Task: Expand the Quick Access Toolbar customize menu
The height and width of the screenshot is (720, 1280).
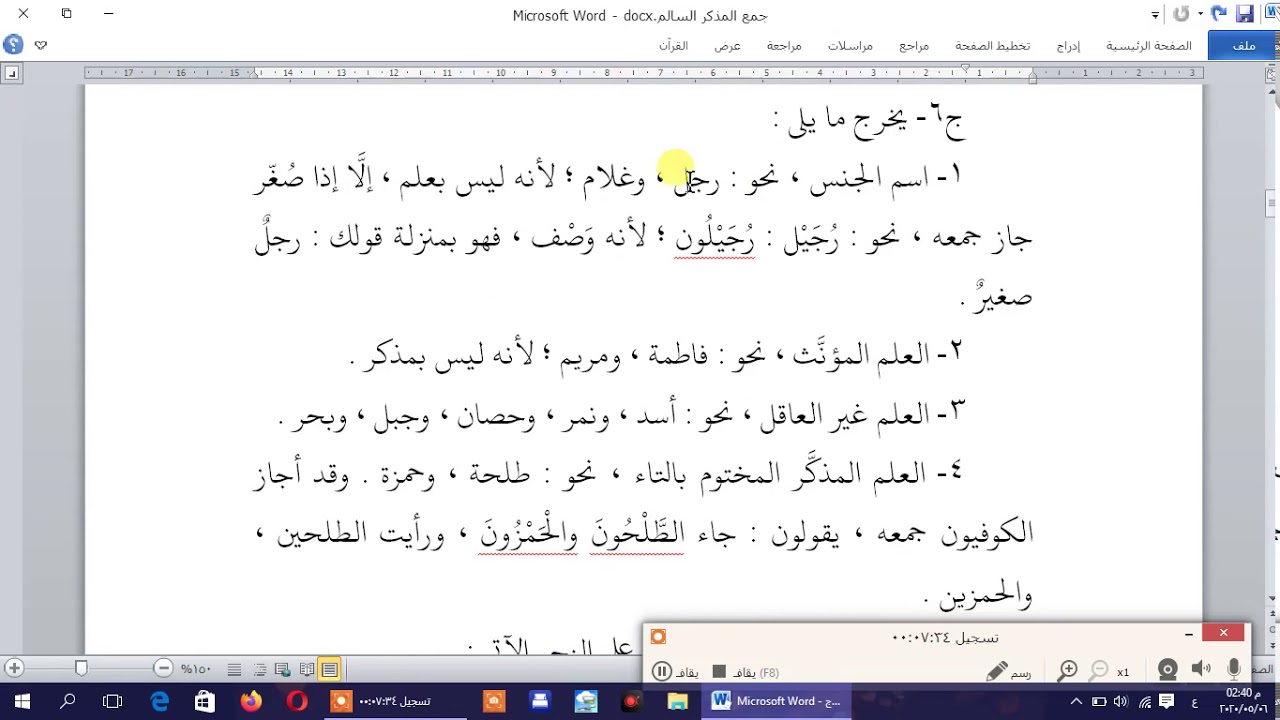Action: pyautogui.click(x=1156, y=15)
